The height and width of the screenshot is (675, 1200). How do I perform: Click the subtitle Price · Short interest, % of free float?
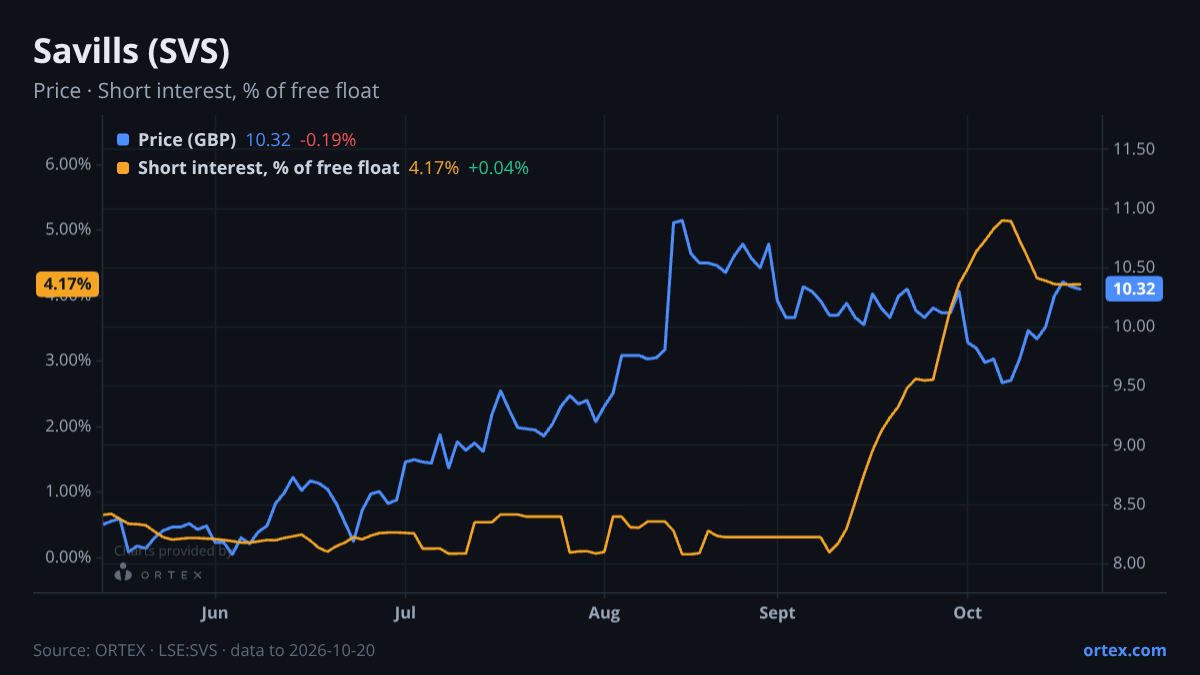point(206,91)
